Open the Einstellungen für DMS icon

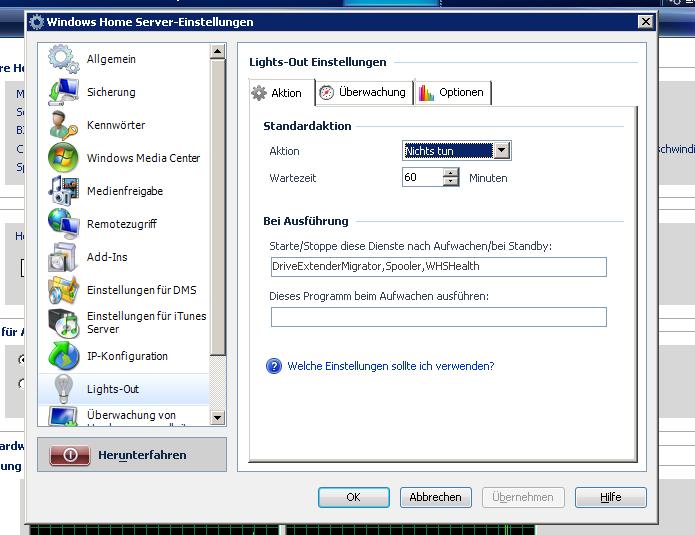63,290
